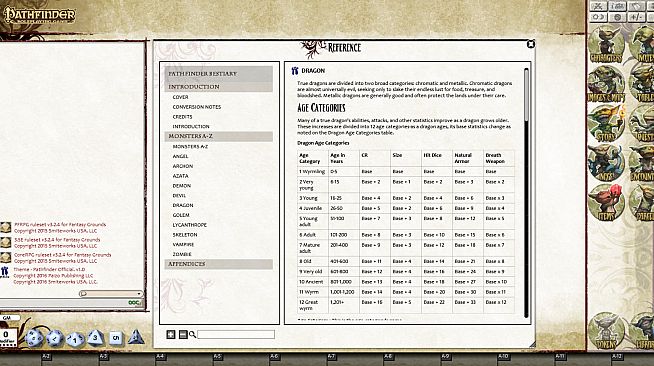Select Golem in monster list

point(181,215)
